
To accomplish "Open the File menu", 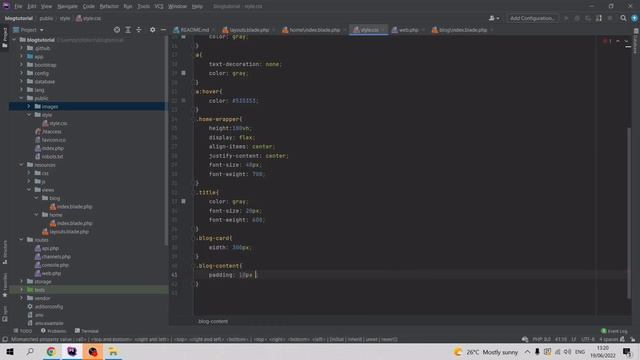I will (18, 7).
